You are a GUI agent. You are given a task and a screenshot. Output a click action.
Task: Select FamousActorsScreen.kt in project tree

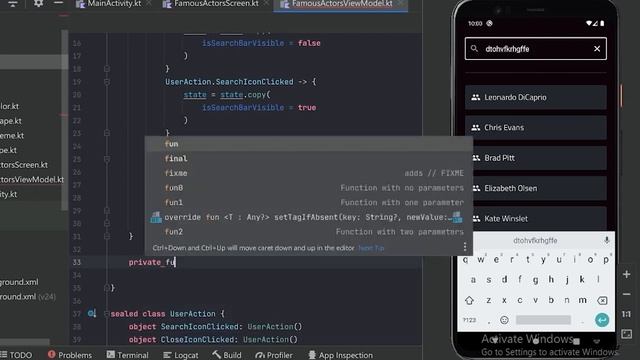[24, 165]
